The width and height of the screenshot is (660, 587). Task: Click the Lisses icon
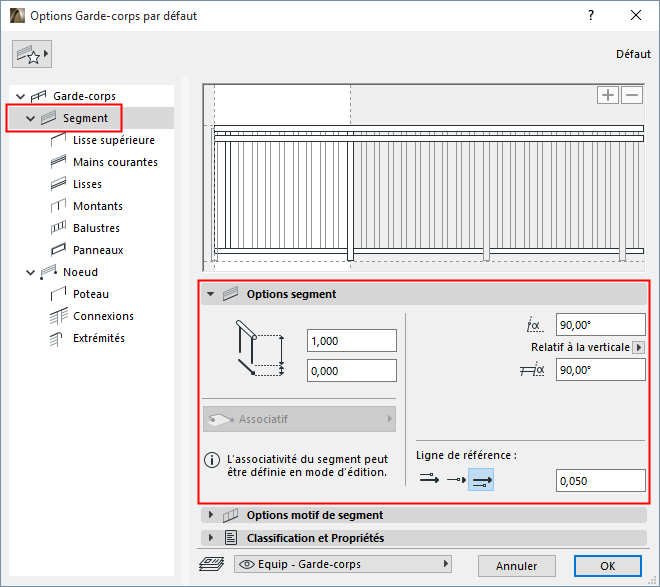(58, 184)
